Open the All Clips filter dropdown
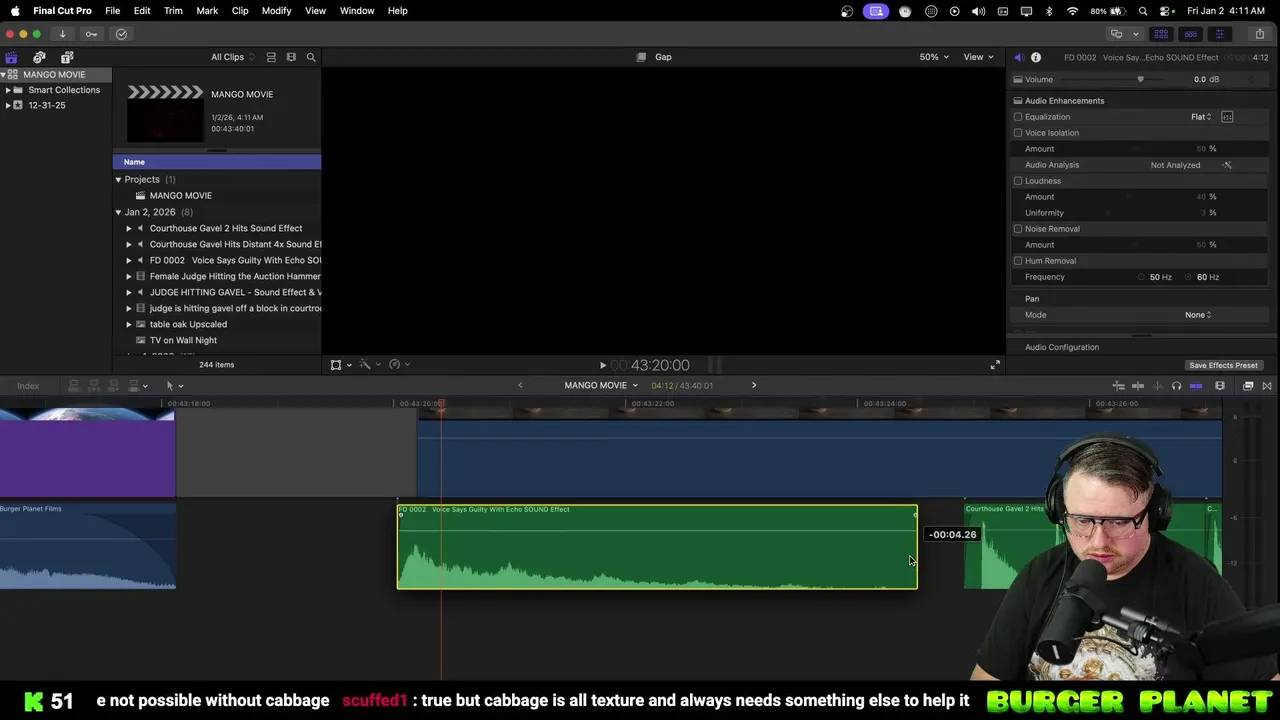 click(233, 57)
